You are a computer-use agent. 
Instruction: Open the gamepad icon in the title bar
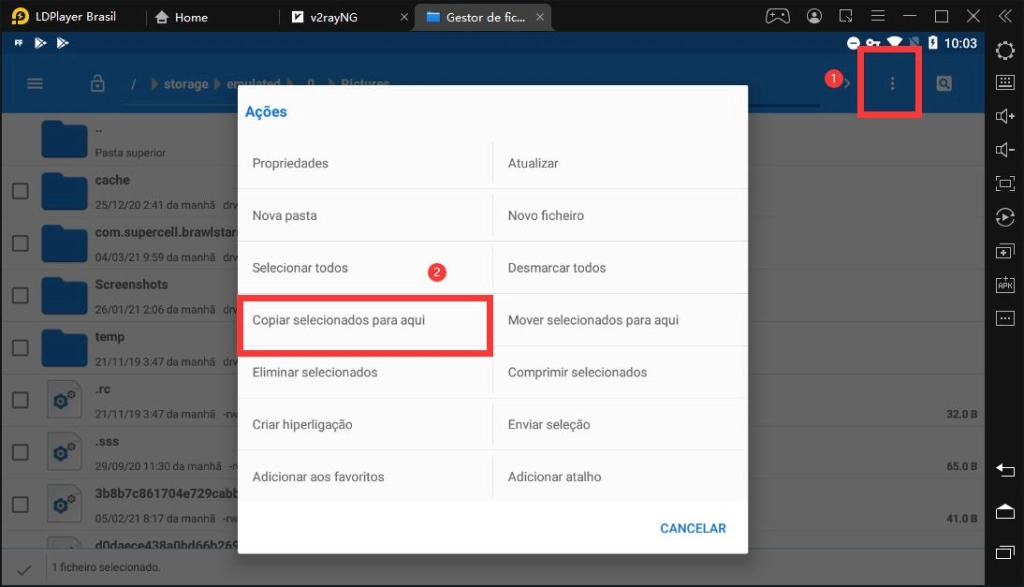777,16
